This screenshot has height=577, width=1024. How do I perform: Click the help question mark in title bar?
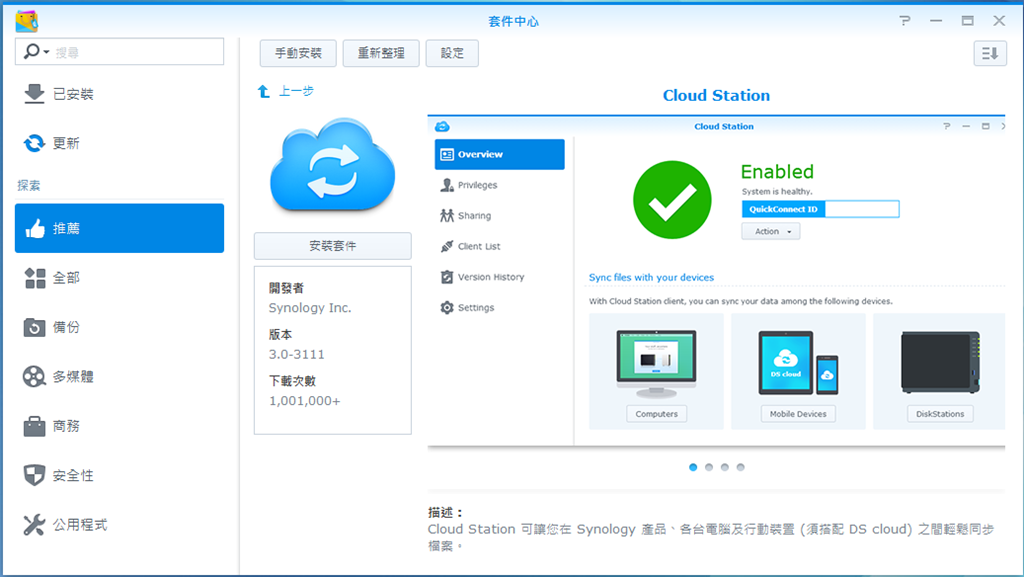coord(904,21)
